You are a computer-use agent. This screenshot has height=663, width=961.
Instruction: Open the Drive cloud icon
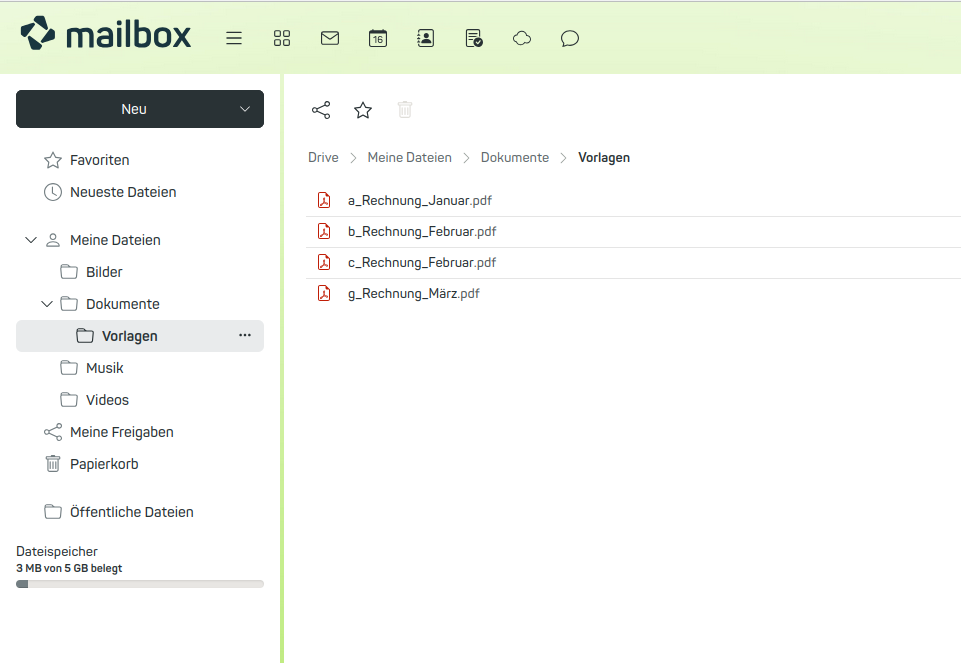coord(522,38)
